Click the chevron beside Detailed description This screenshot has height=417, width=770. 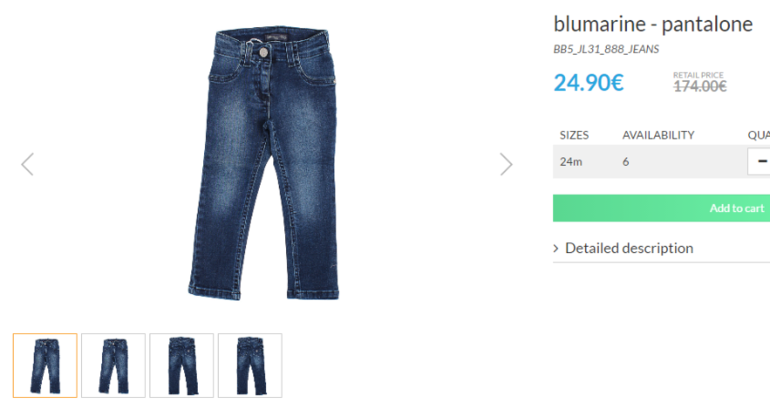556,249
